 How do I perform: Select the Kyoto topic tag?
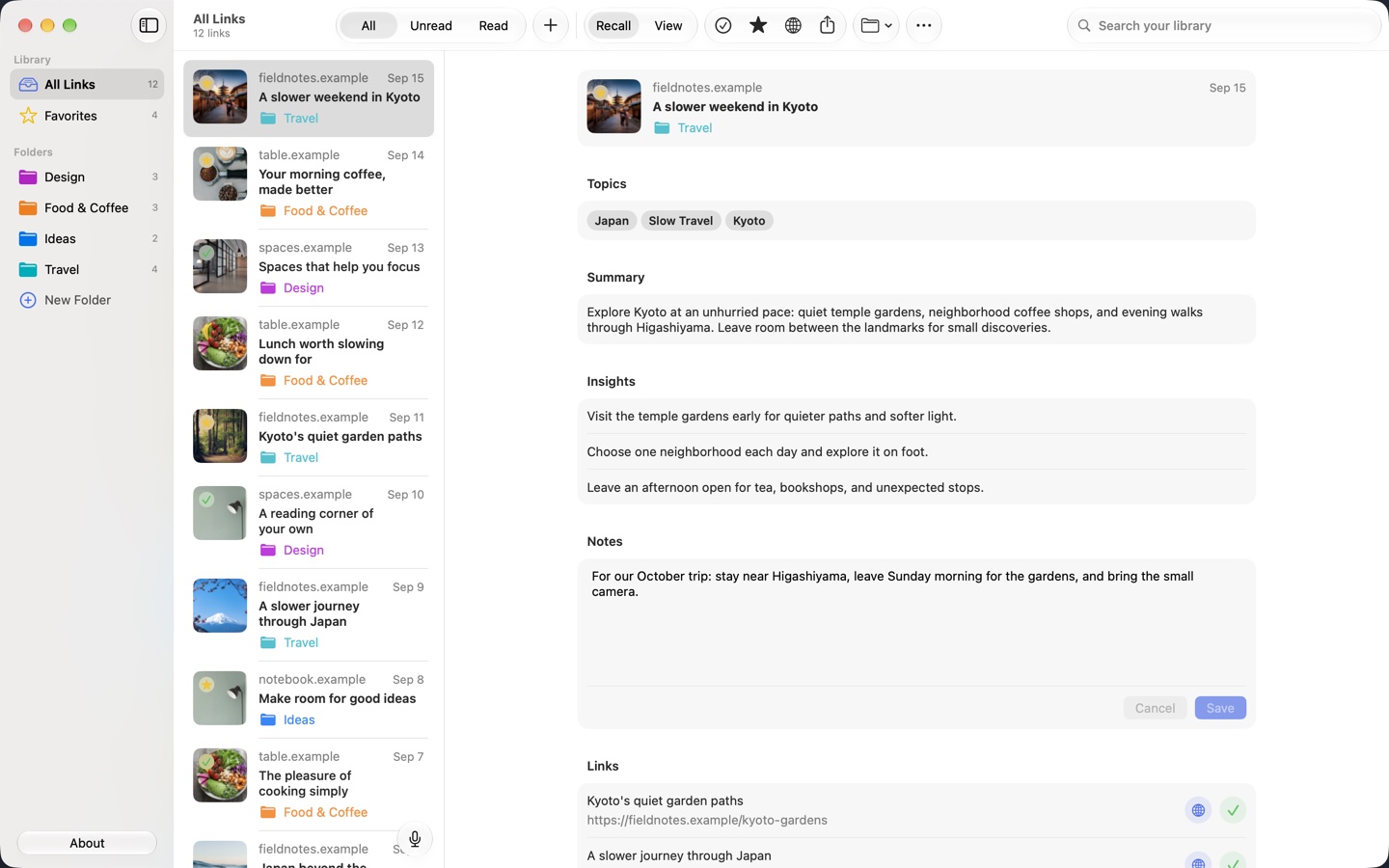(749, 221)
